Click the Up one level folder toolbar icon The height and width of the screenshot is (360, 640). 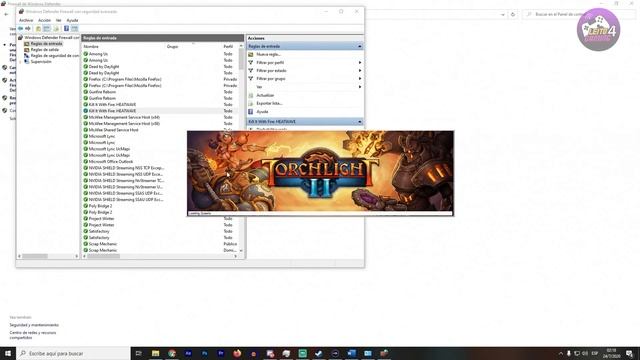(38, 29)
